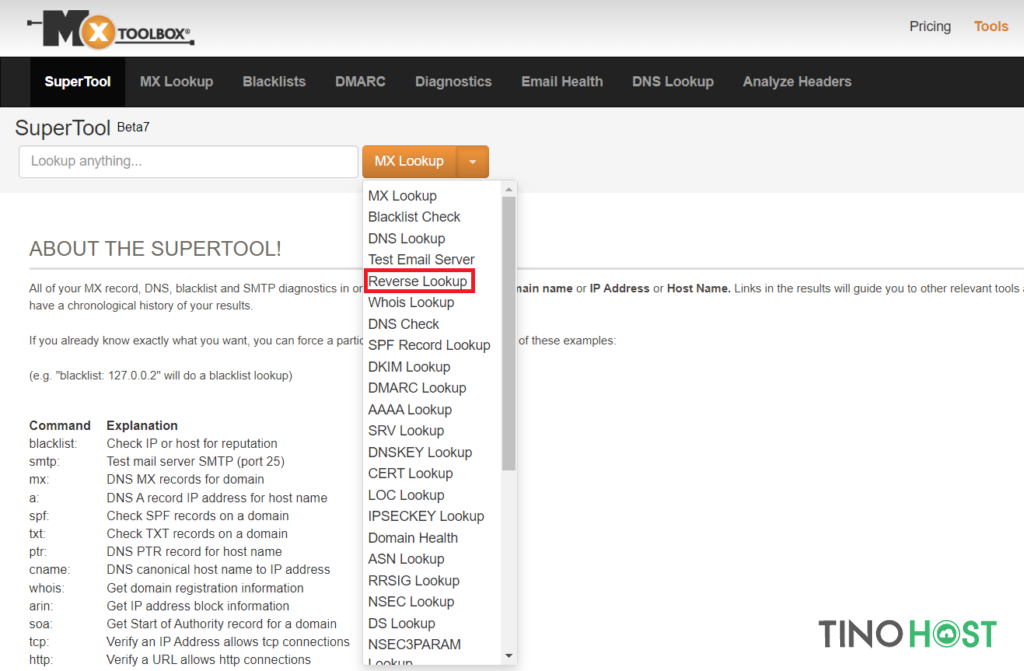Select NSEC Lookup option
1024x671 pixels.
(411, 602)
